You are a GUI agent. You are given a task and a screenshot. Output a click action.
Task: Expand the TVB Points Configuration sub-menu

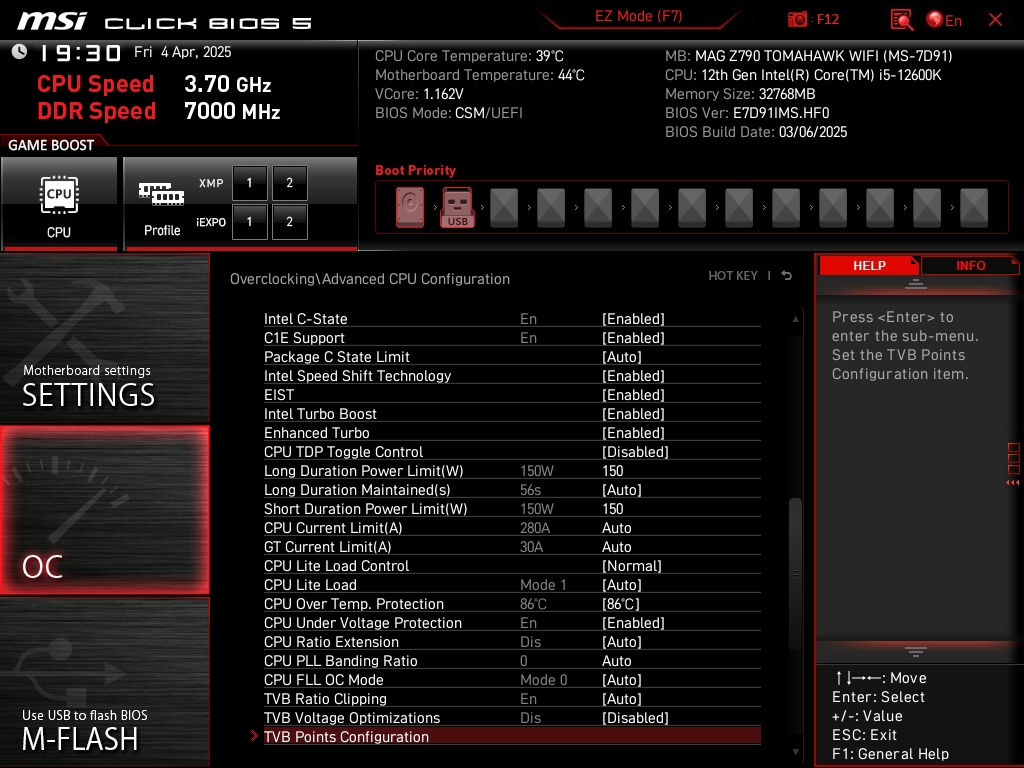[346, 737]
